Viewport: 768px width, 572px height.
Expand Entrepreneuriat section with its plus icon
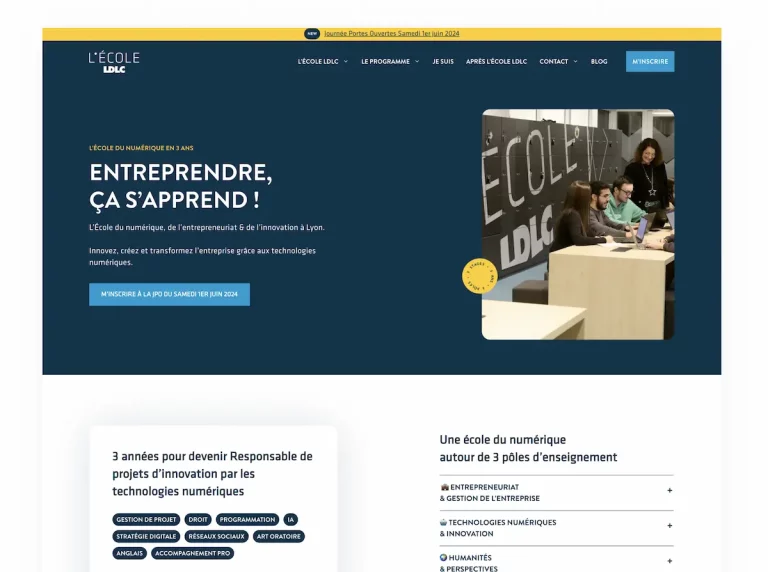tap(669, 491)
